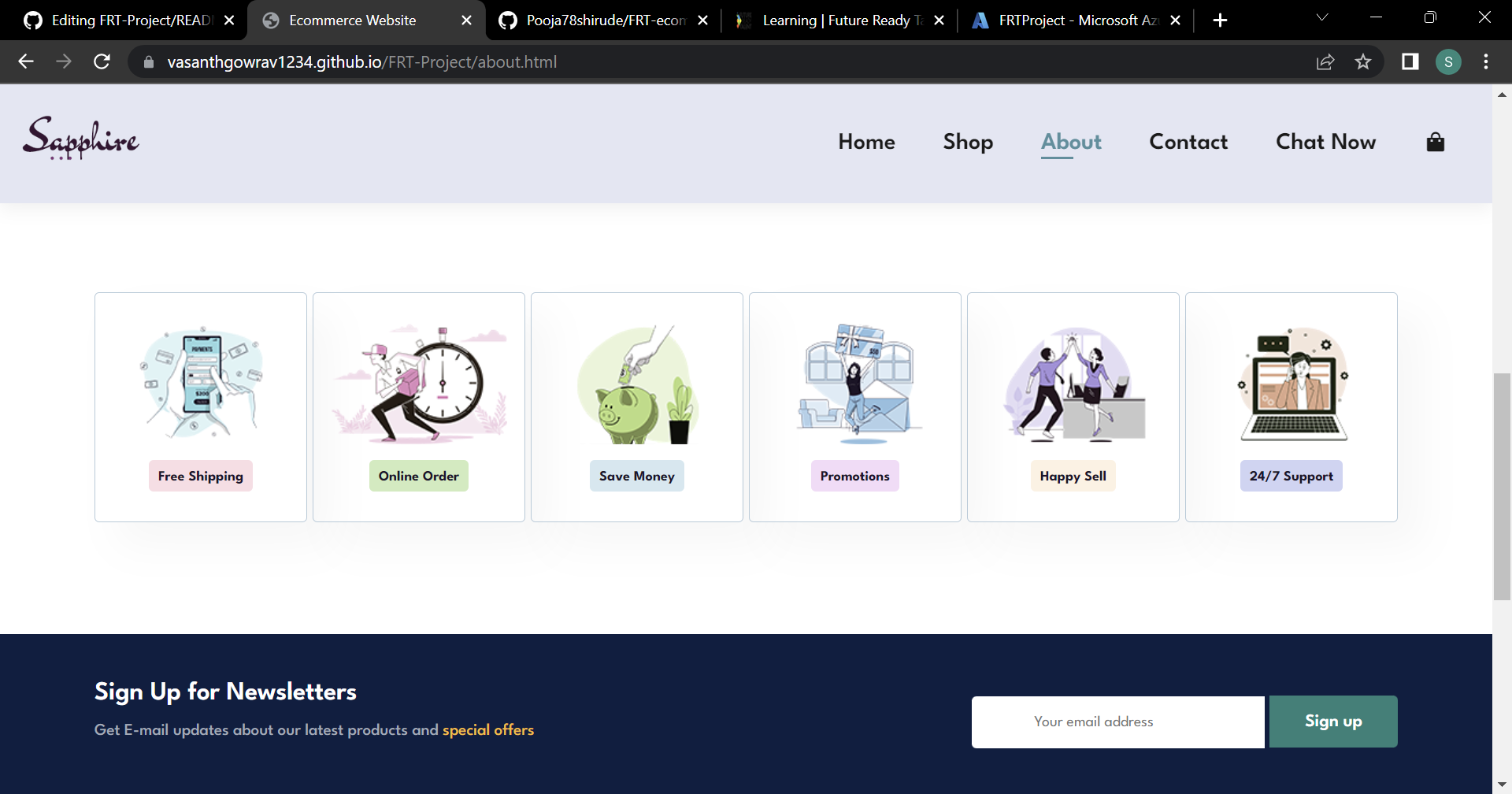Toggle the bookmark star for this page
Viewport: 1512px width, 794px height.
1363,61
